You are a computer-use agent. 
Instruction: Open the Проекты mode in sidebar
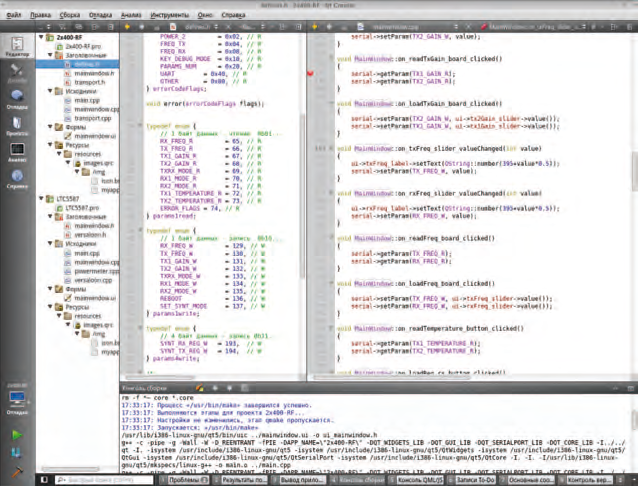[16, 127]
